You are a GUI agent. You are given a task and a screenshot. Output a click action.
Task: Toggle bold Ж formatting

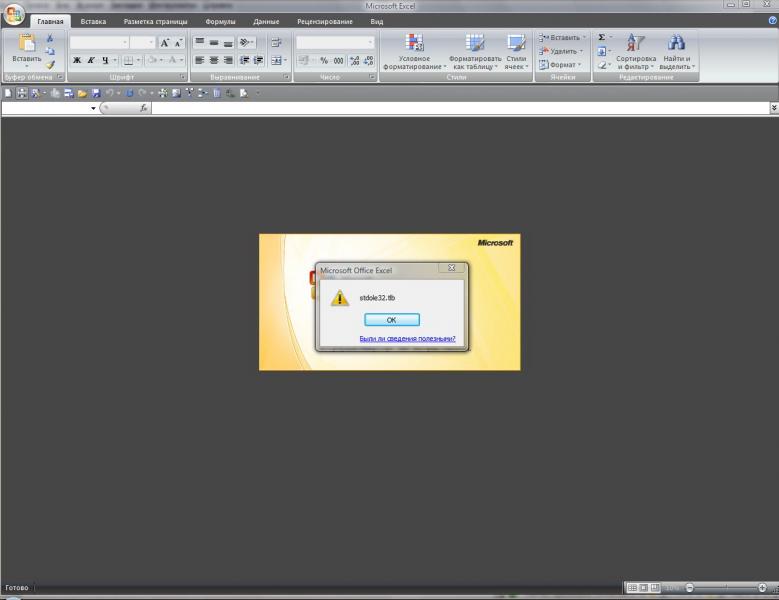(77, 60)
